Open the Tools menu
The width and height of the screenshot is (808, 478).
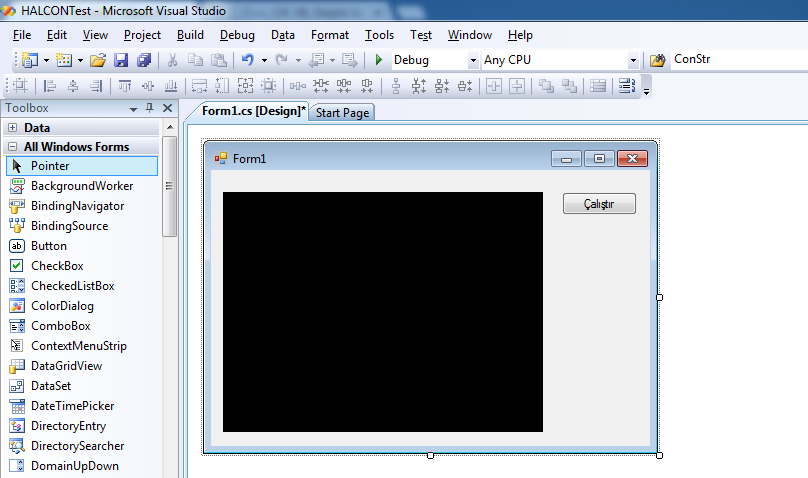[379, 35]
